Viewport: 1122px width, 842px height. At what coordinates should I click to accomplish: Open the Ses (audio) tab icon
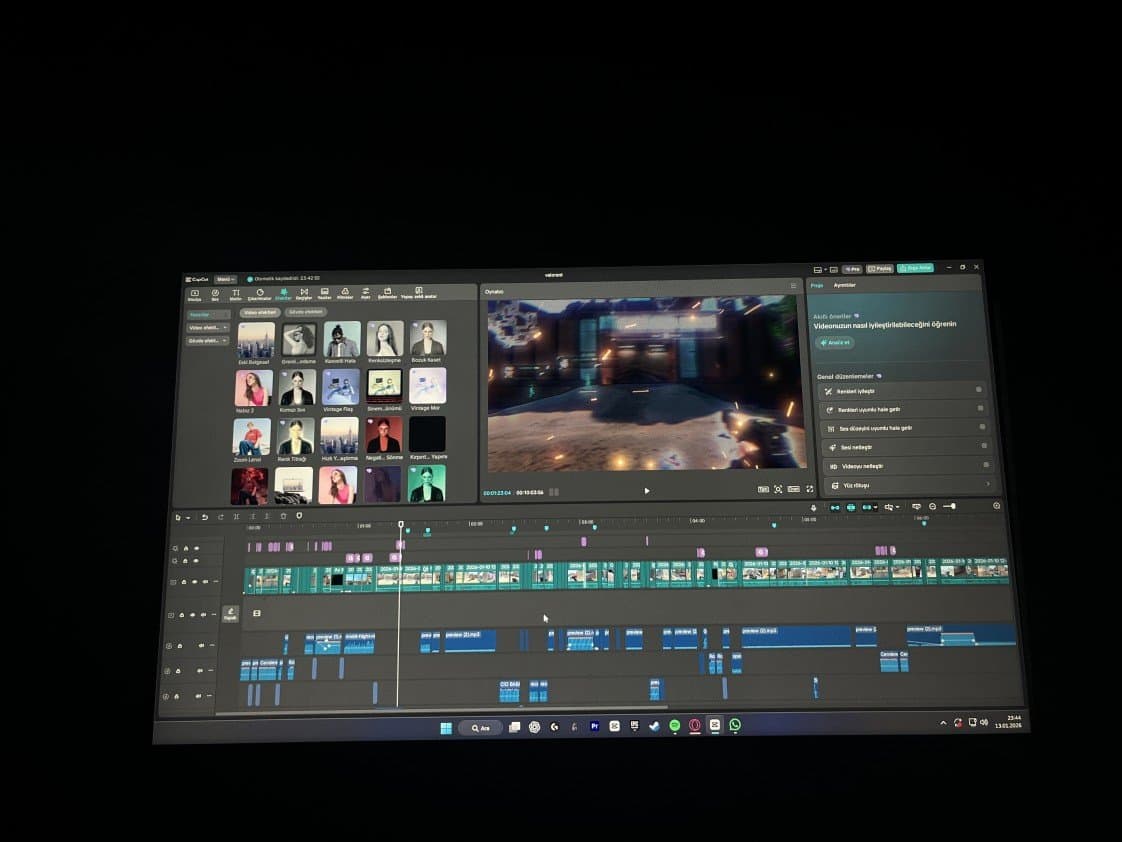[x=215, y=295]
